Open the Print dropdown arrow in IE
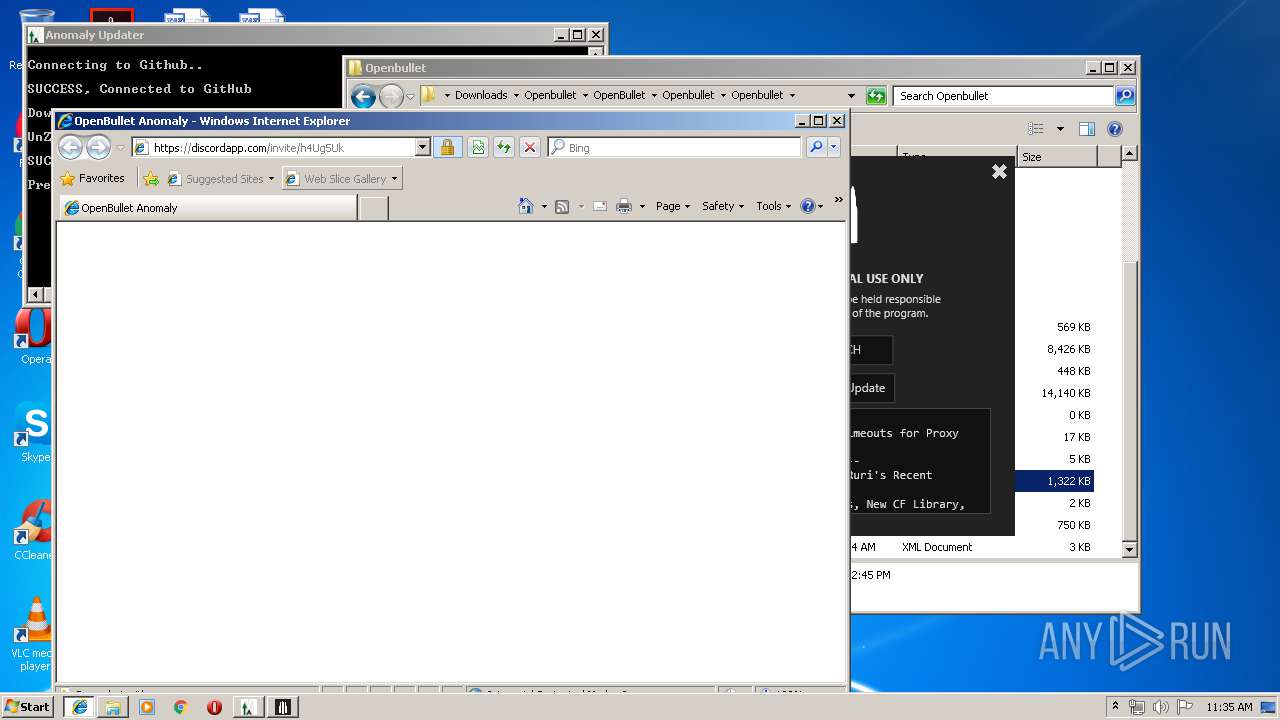Screen dimensions: 1280x720 coord(642,207)
